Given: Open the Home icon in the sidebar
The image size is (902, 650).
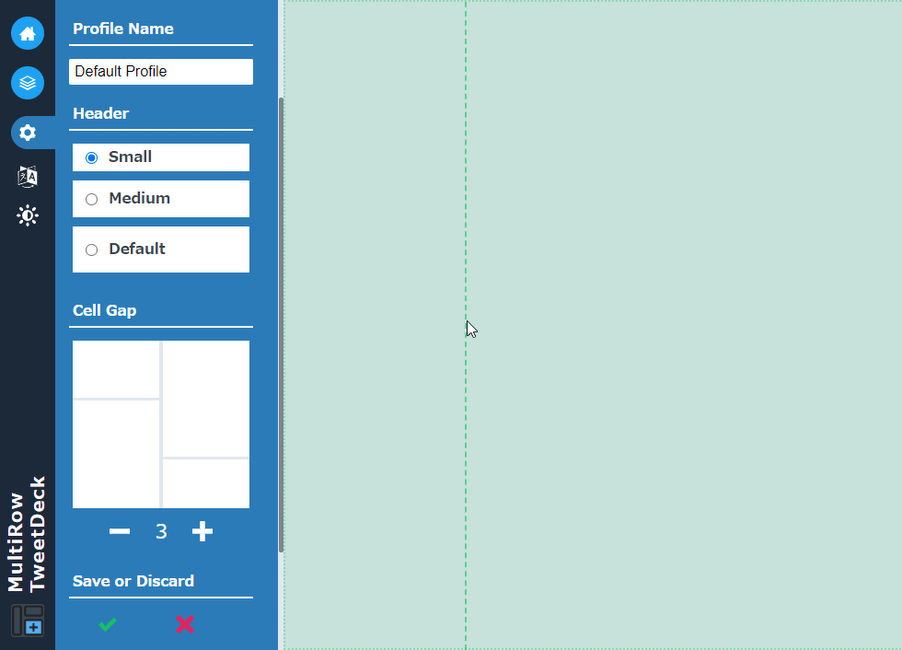Looking at the screenshot, I should pyautogui.click(x=27, y=33).
